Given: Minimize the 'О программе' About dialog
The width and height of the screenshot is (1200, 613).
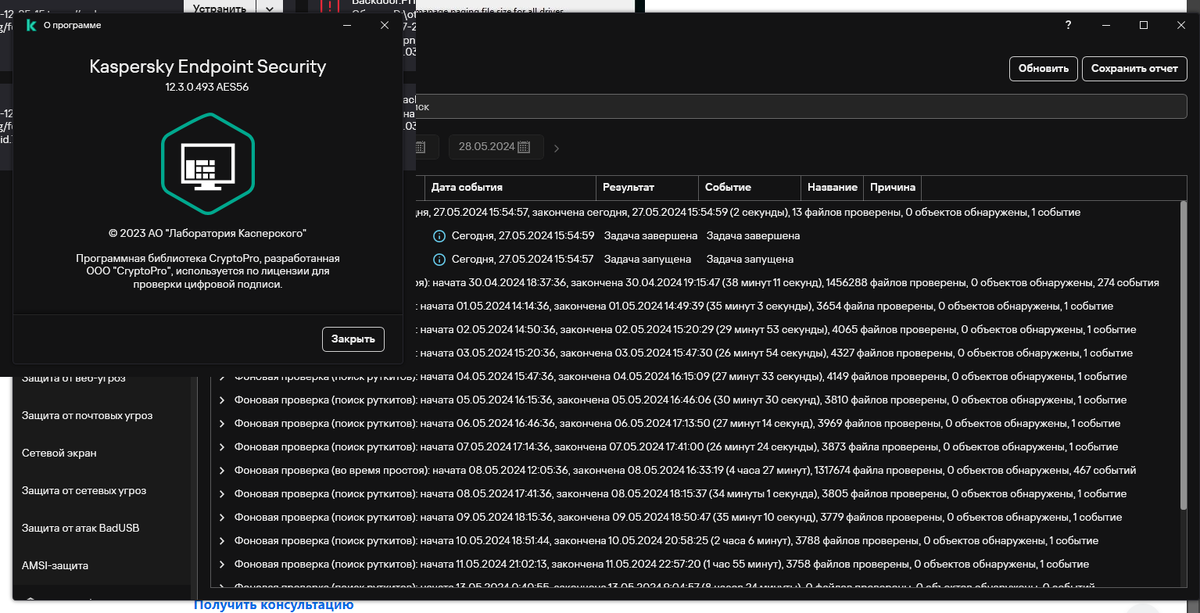Looking at the screenshot, I should (x=347, y=25).
